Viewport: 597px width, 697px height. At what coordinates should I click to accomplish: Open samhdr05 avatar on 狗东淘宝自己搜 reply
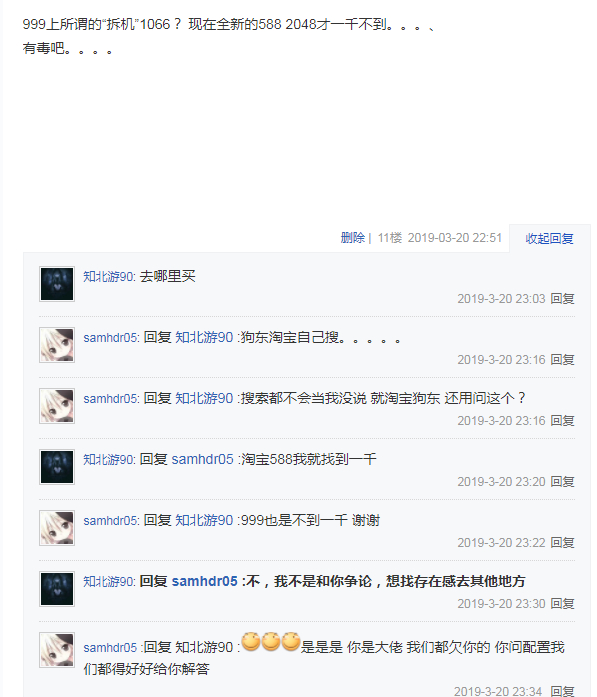57,345
